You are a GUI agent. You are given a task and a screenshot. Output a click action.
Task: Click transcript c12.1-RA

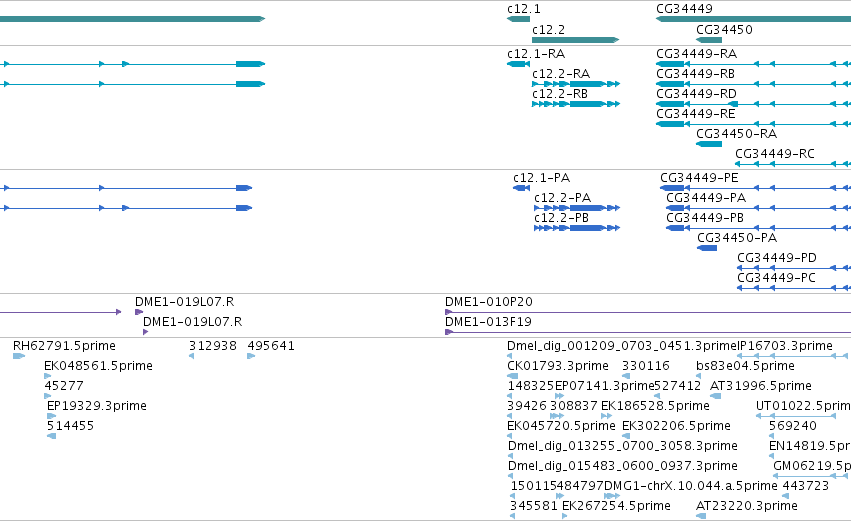(x=518, y=64)
